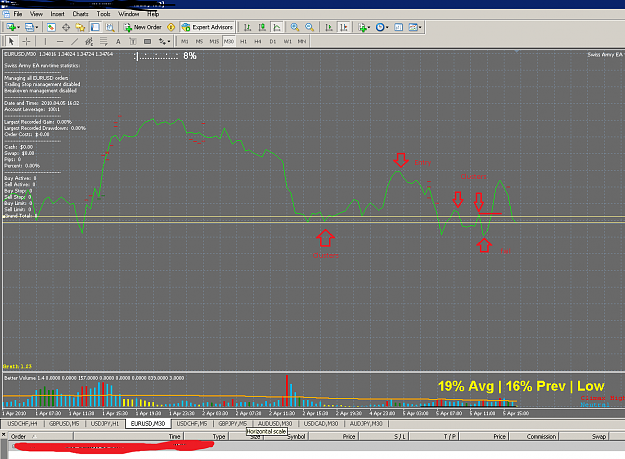625x459 pixels.
Task: Switch to the GBPUSD,M5 chart tab
Action: (x=64, y=424)
